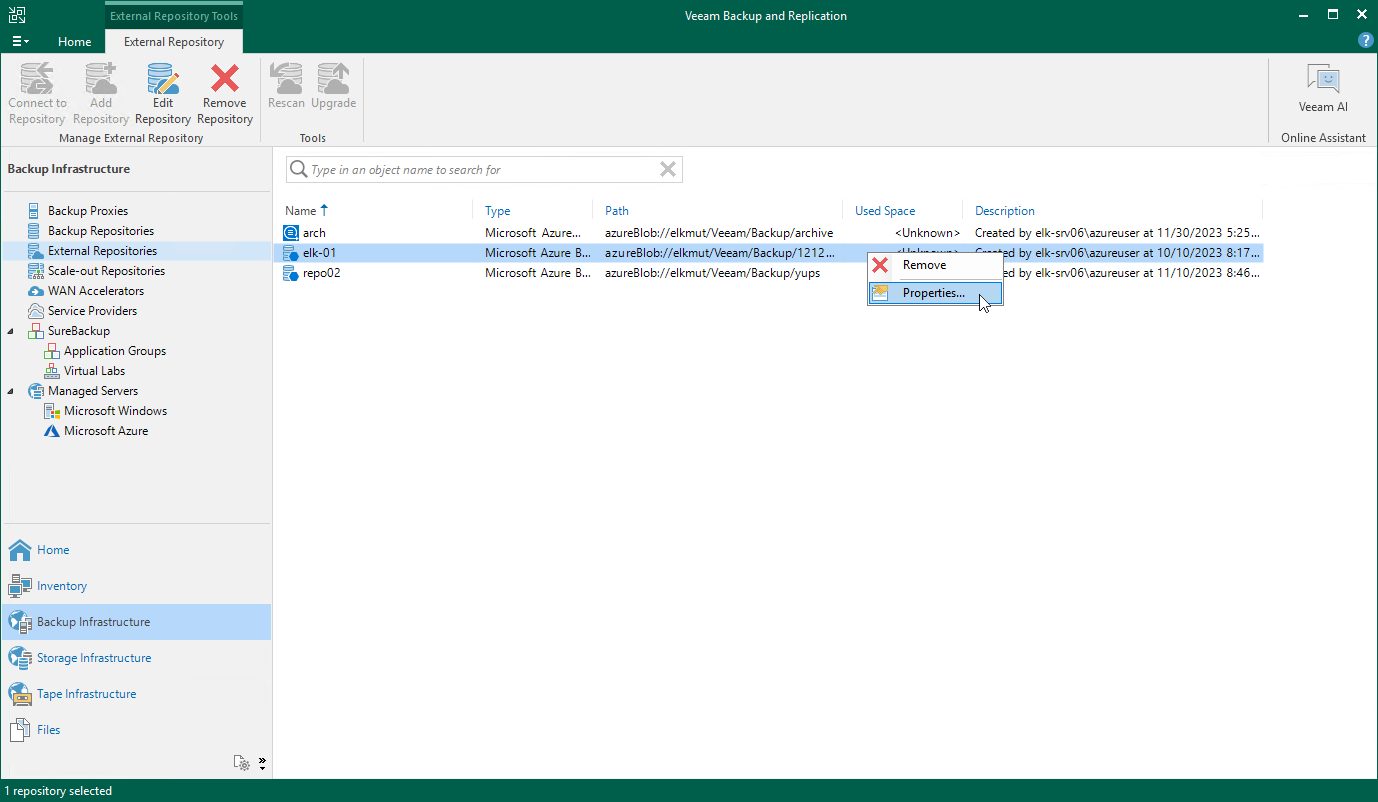Click path azureBlob://elkmut/Veeam/Backup/archive
The height and width of the screenshot is (802, 1378).
pos(719,233)
